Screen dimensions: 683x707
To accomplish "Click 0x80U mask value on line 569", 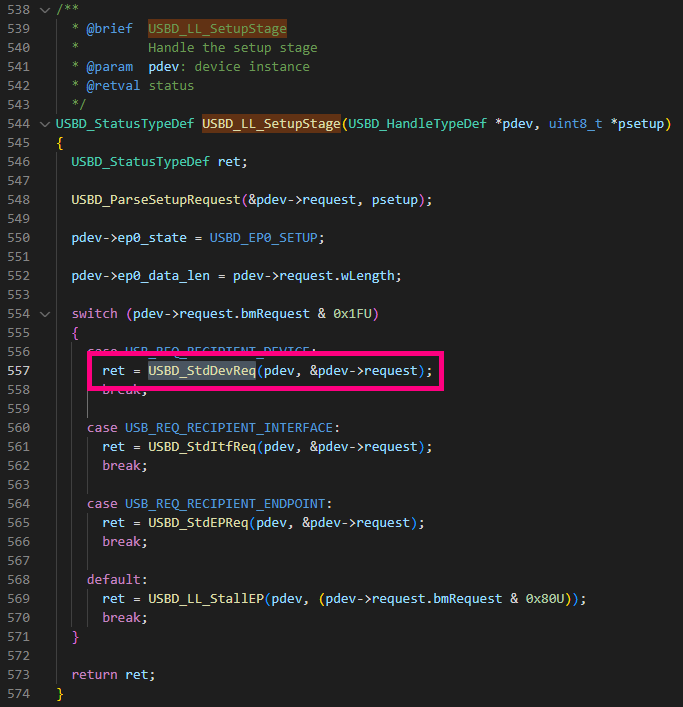I will (545, 599).
